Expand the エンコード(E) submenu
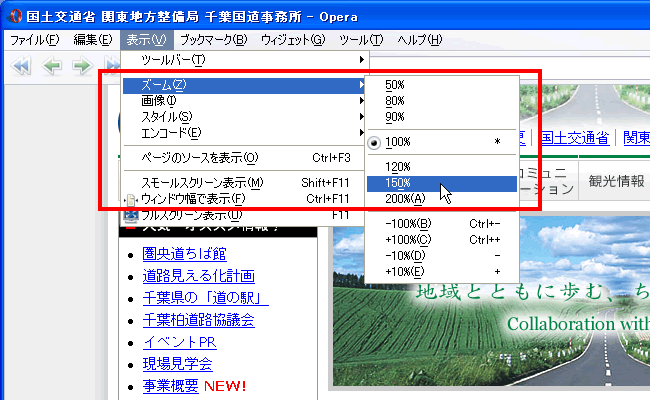 click(244, 133)
